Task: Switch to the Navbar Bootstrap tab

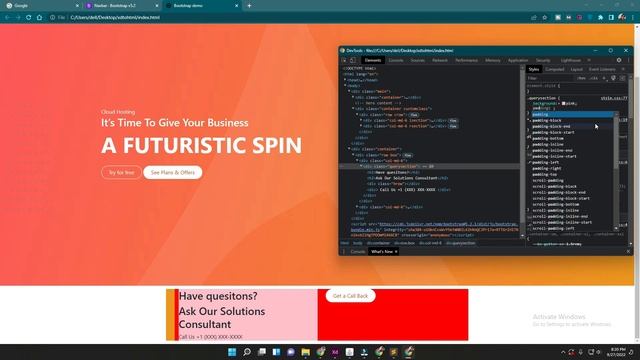Action: (122, 6)
